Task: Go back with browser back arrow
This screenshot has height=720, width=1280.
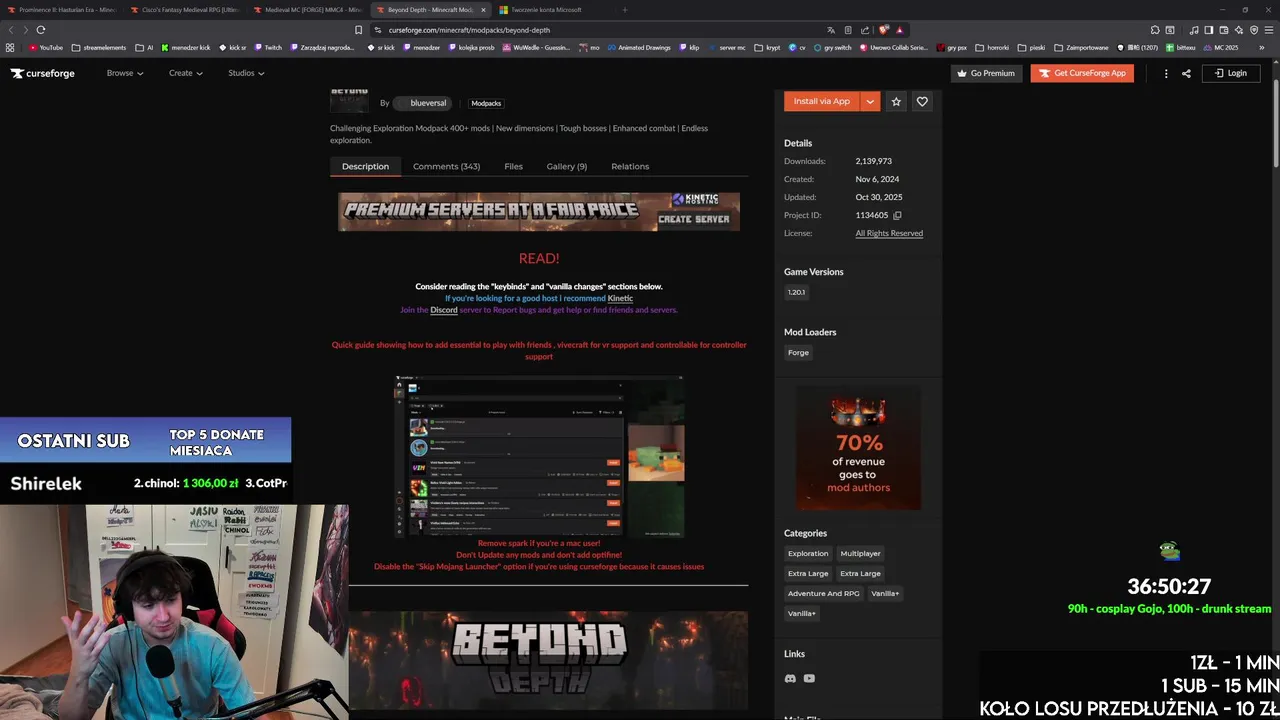Action: [x=11, y=30]
